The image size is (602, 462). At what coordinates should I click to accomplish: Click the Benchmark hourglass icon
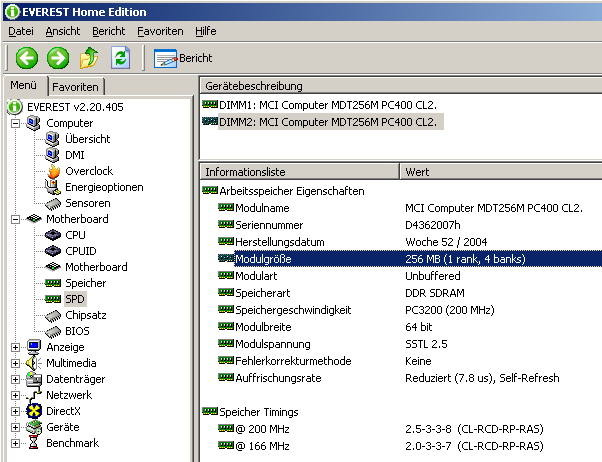pos(34,443)
